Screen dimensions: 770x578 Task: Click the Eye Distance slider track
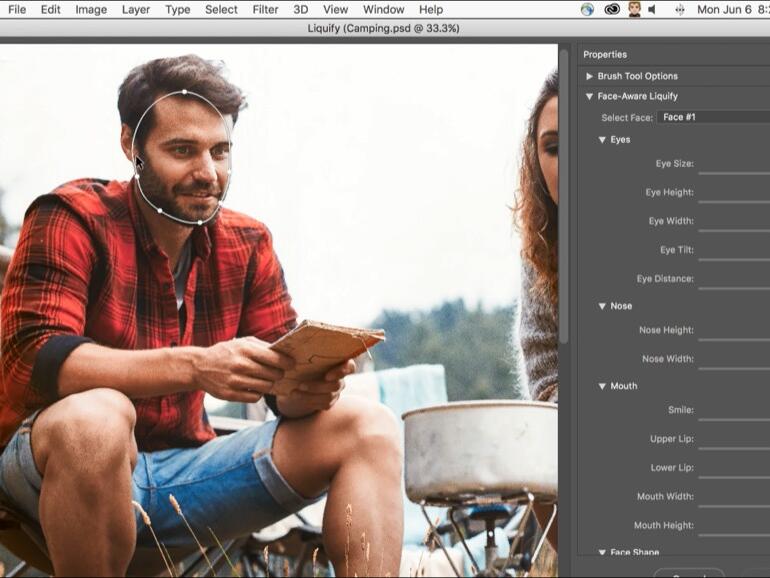click(734, 288)
